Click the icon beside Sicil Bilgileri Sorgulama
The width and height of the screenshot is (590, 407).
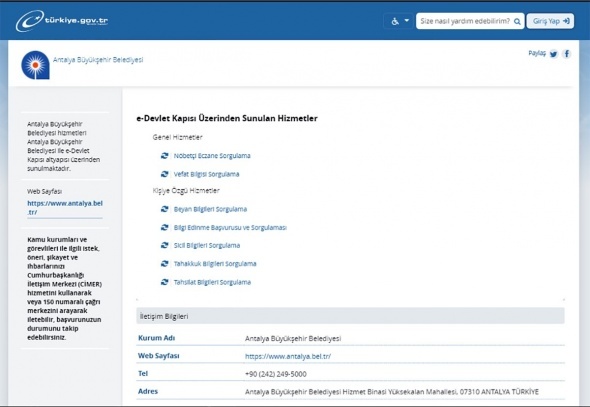click(164, 245)
